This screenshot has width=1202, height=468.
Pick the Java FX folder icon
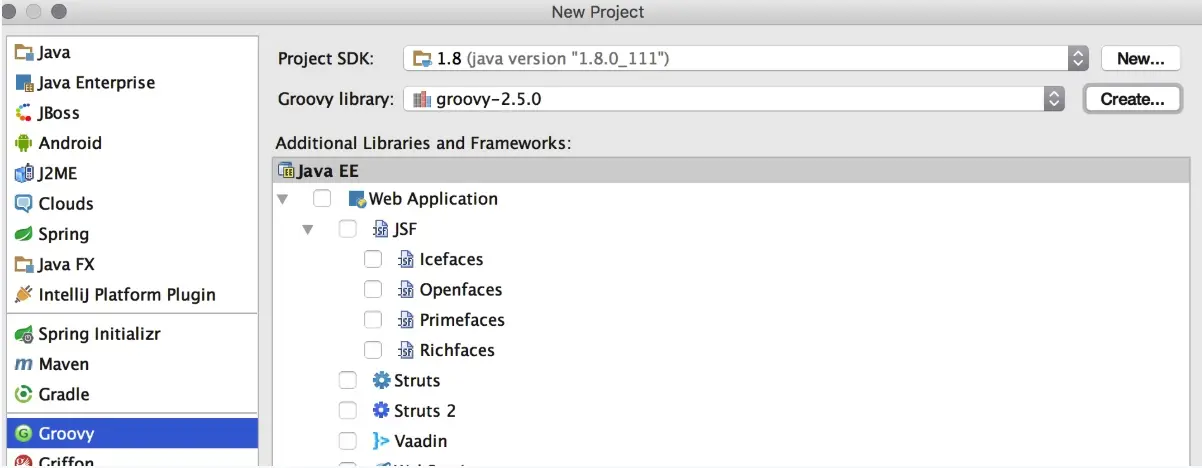pos(24,265)
